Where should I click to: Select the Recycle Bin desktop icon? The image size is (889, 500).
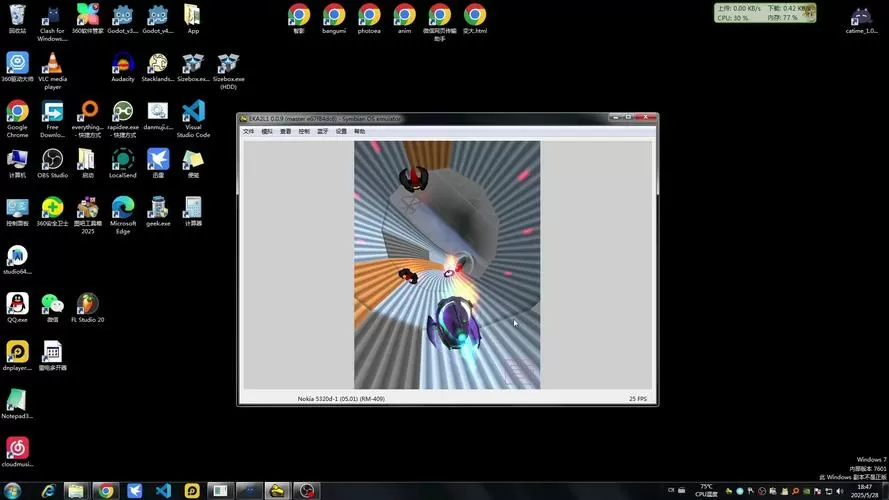pyautogui.click(x=18, y=19)
